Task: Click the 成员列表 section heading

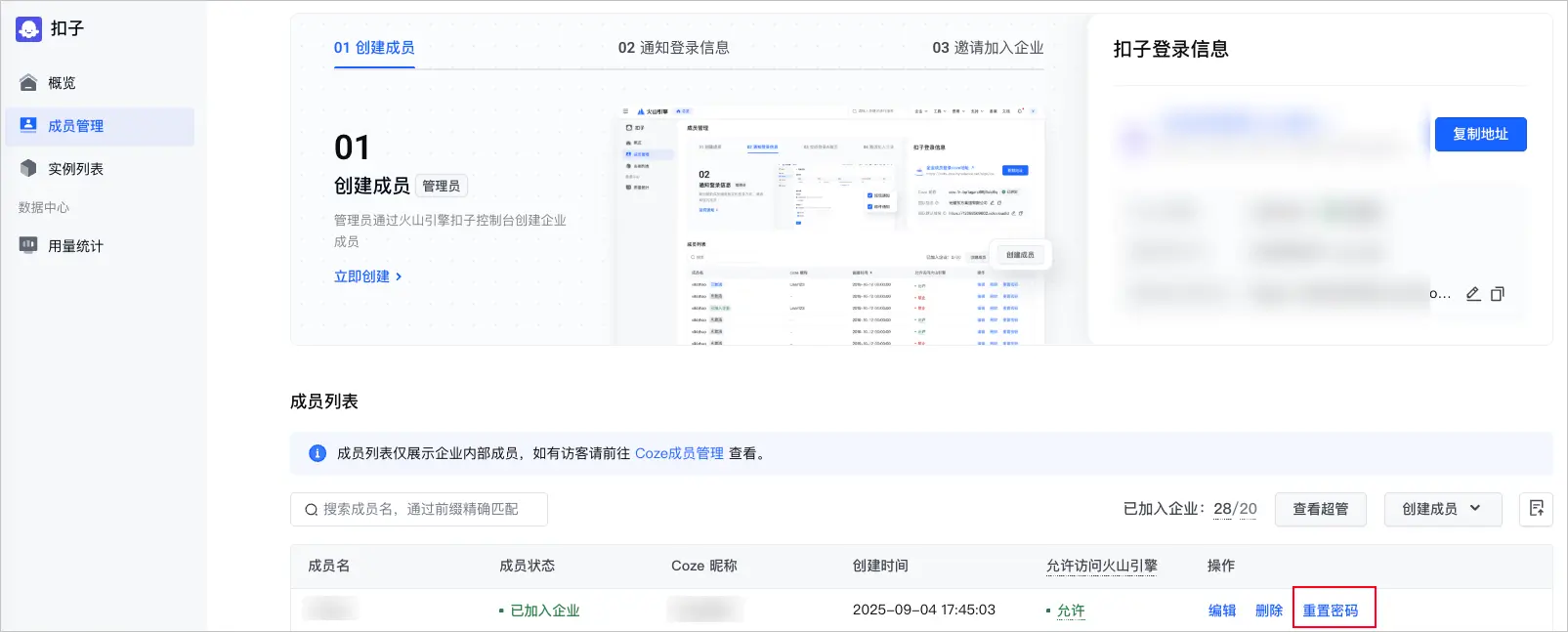Action: click(324, 401)
